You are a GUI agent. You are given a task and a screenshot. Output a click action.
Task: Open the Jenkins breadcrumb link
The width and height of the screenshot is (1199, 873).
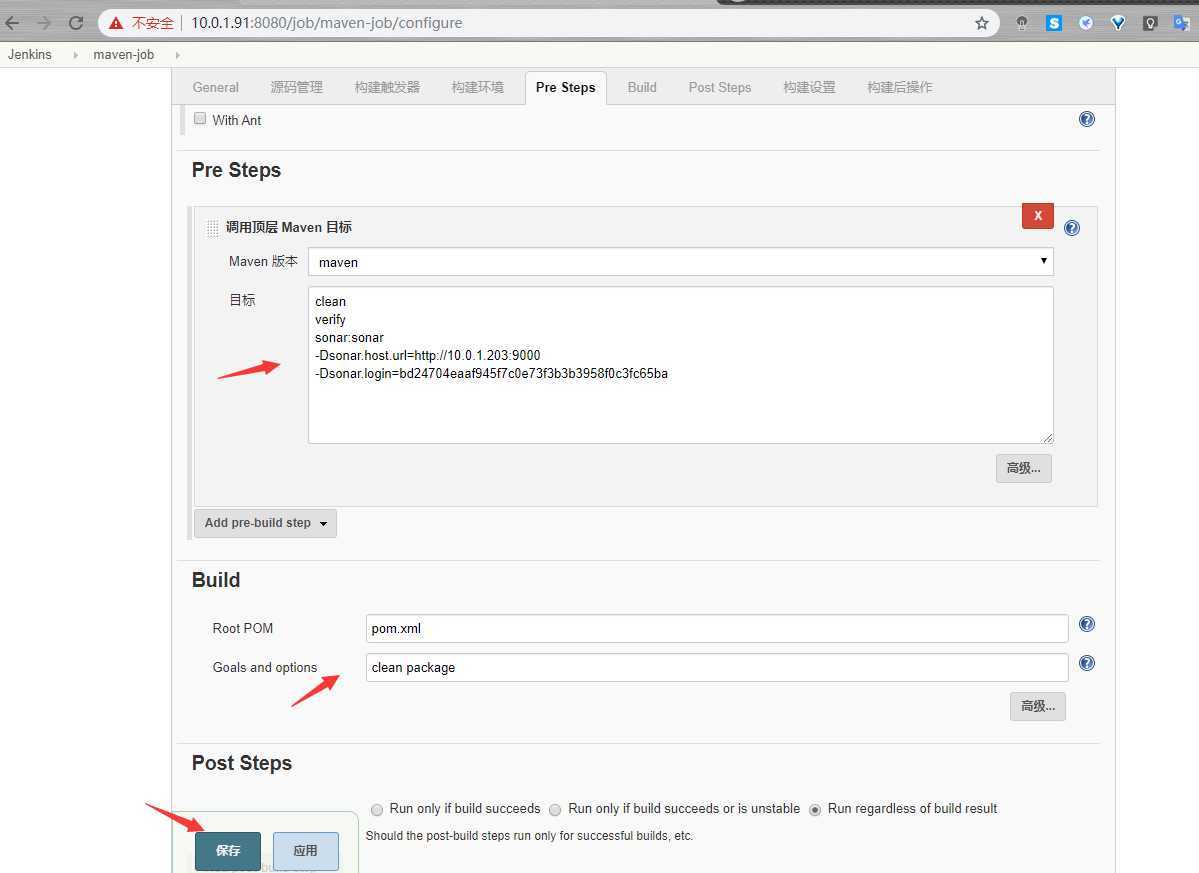pyautogui.click(x=30, y=55)
